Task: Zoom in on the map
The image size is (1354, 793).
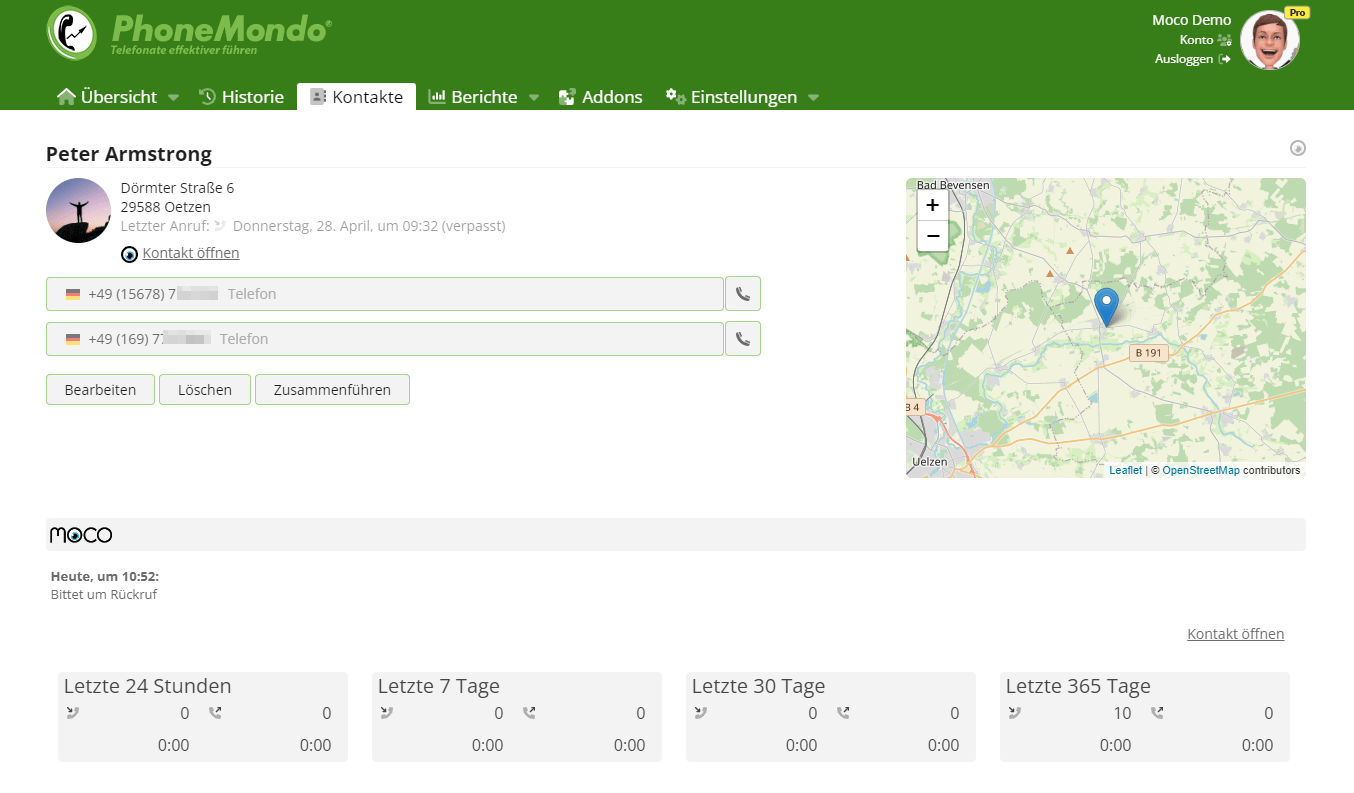Action: tap(932, 205)
